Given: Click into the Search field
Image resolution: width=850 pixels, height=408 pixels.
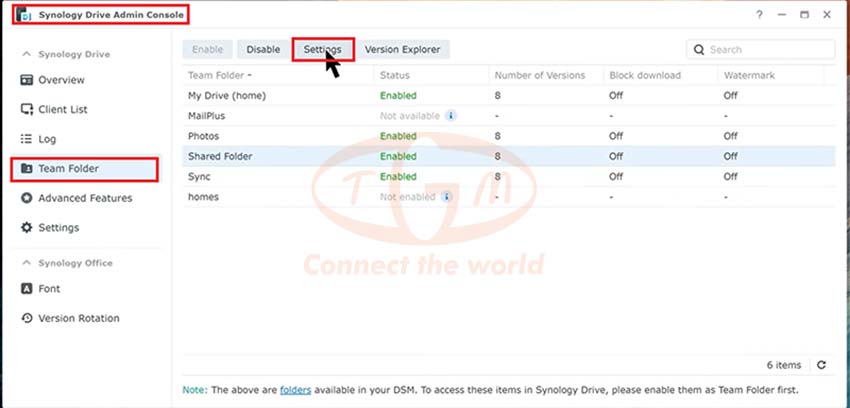Looking at the screenshot, I should point(761,49).
